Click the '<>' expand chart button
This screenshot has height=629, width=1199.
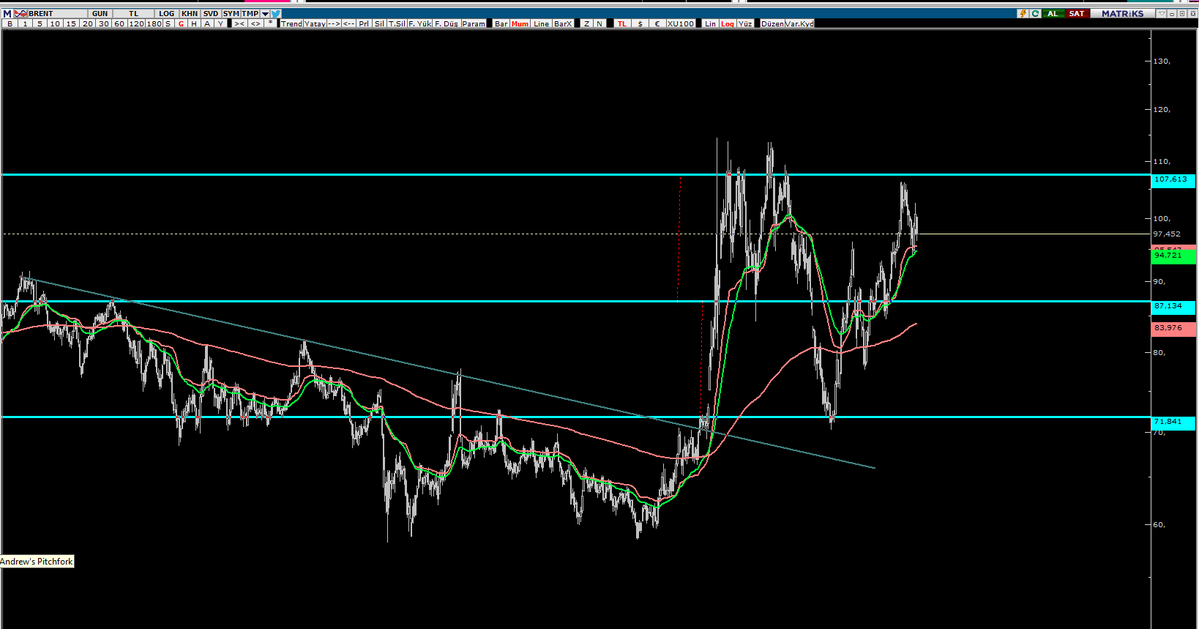click(255, 24)
